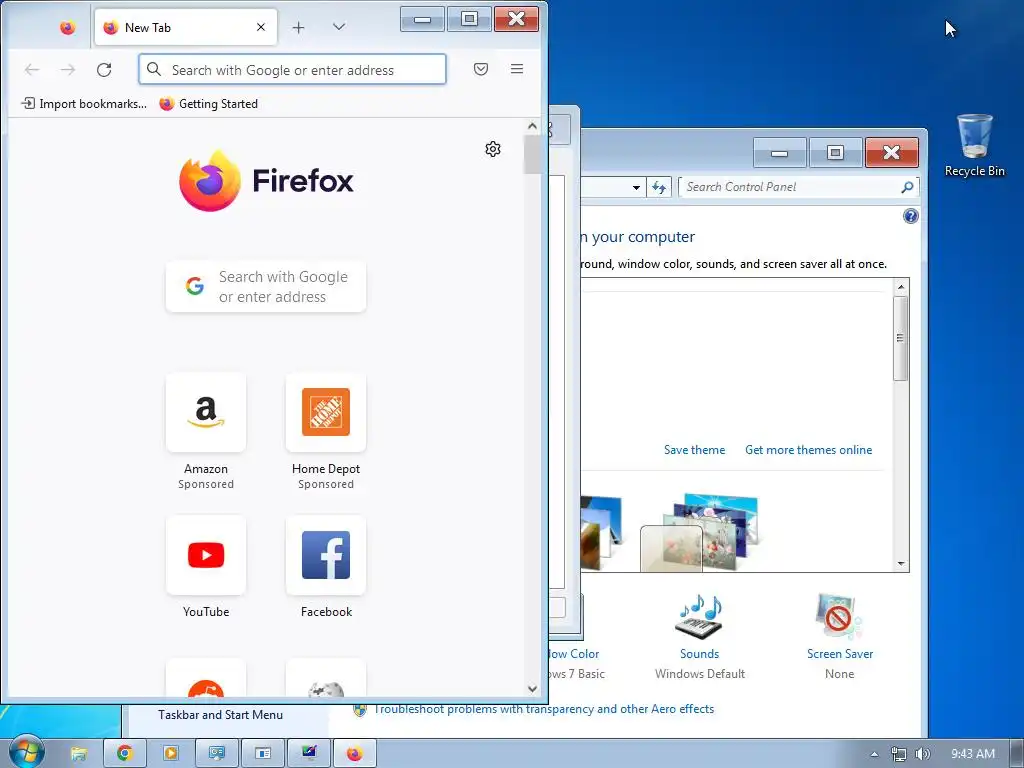The width and height of the screenshot is (1024, 768).
Task: Open the volume speaker tray icon
Action: coord(922,754)
